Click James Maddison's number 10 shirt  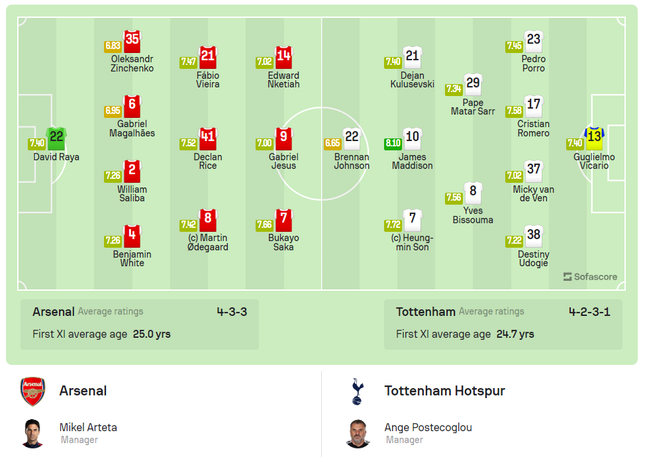412,139
